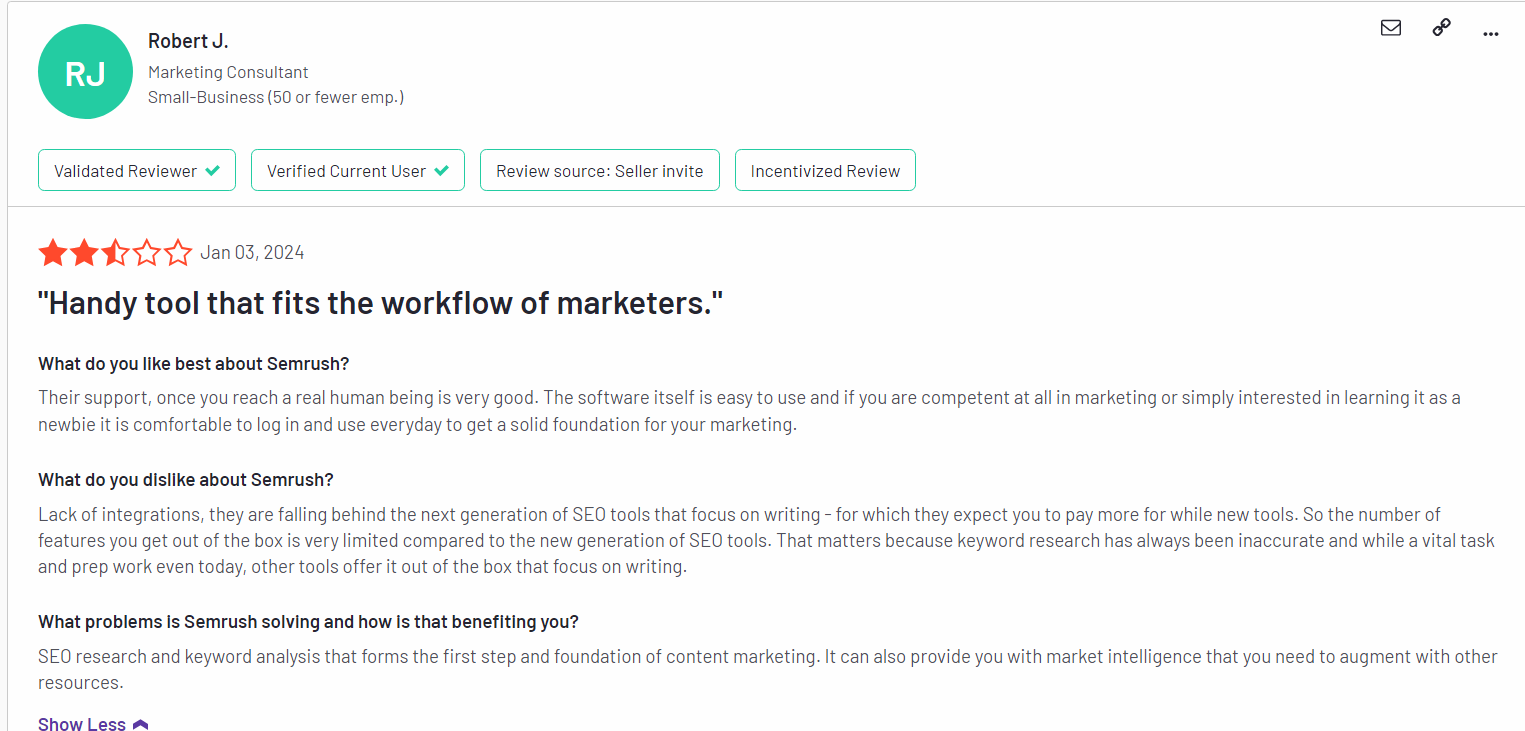The image size is (1525, 731).
Task: Open Robert J. reviewer name
Action: click(x=188, y=41)
